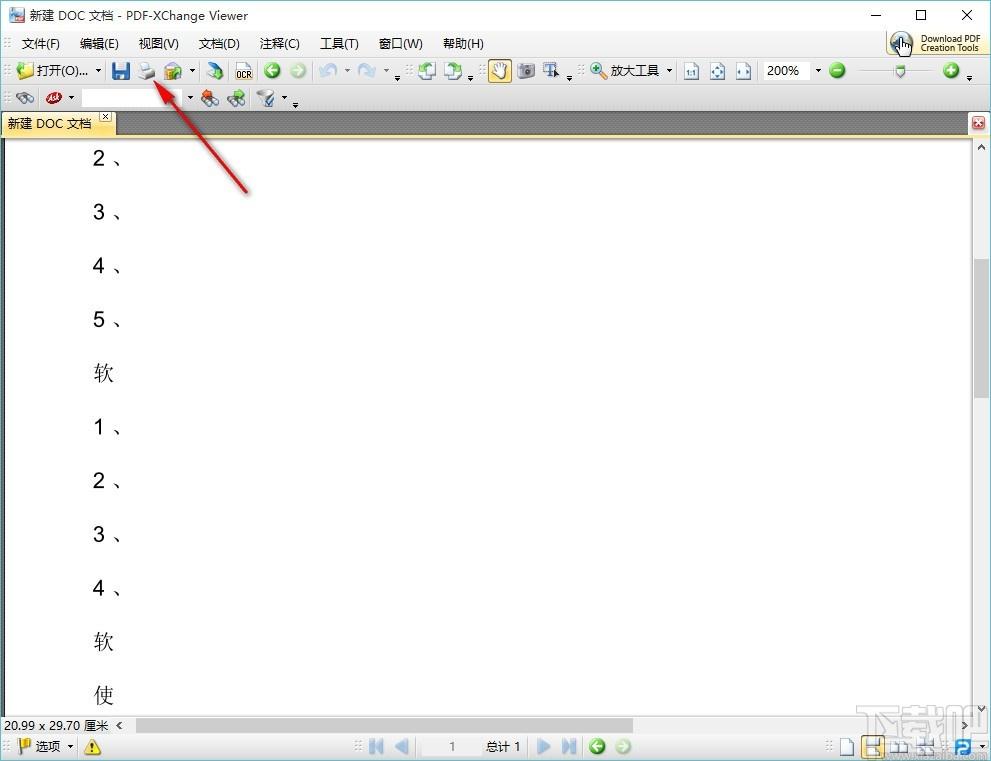Click Download PDF Creation Tools button
Image resolution: width=991 pixels, height=761 pixels.
pyautogui.click(x=937, y=43)
